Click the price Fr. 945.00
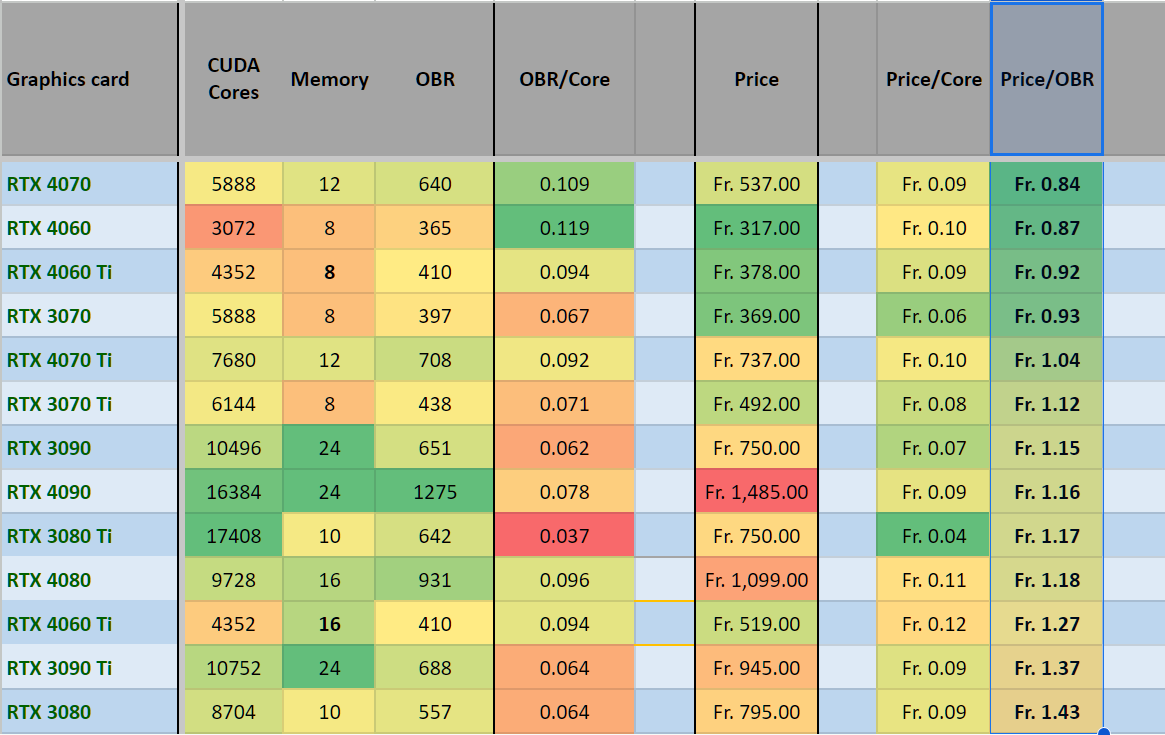1165x735 pixels. click(756, 668)
